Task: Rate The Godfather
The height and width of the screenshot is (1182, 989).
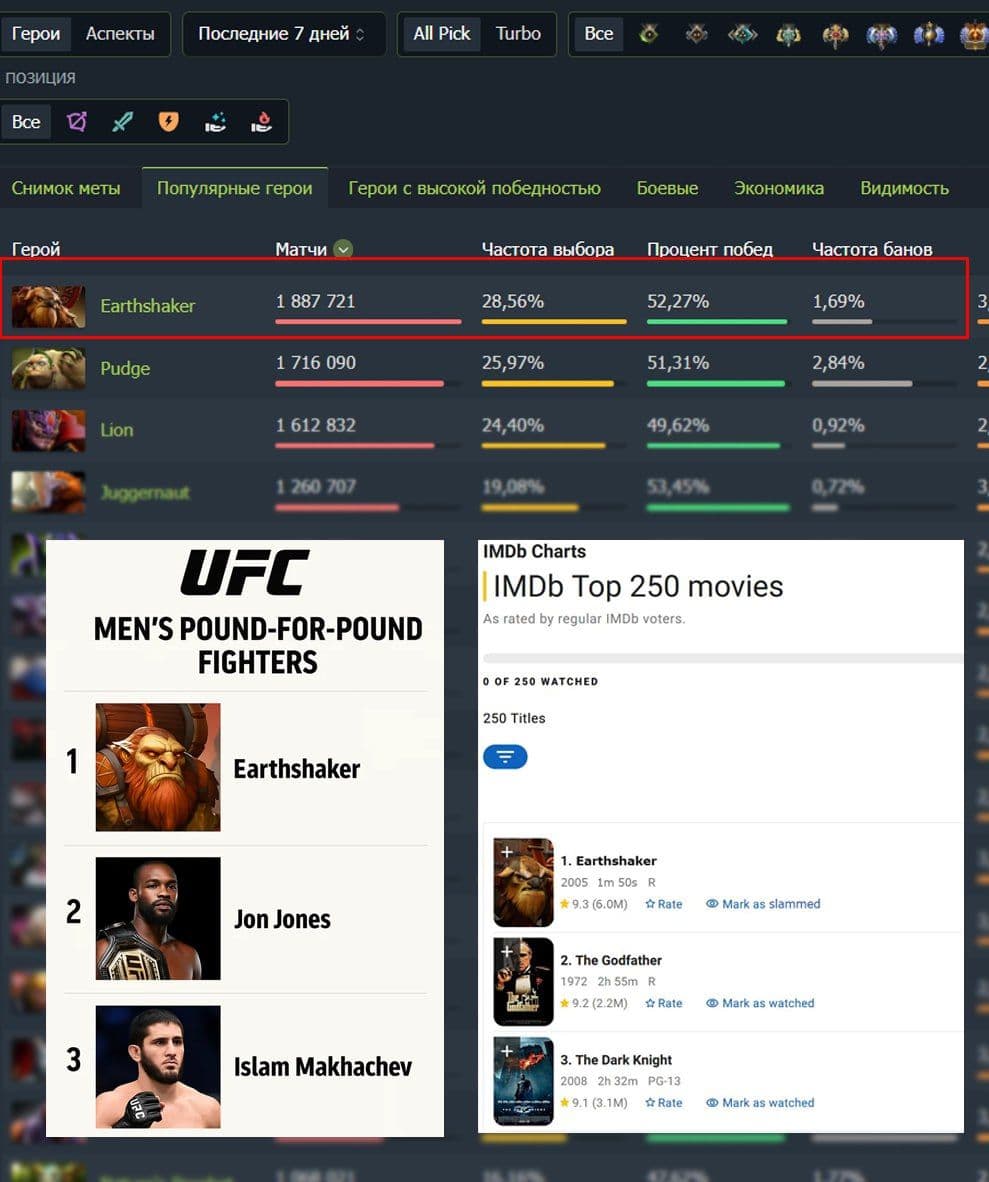Action: tap(664, 1003)
